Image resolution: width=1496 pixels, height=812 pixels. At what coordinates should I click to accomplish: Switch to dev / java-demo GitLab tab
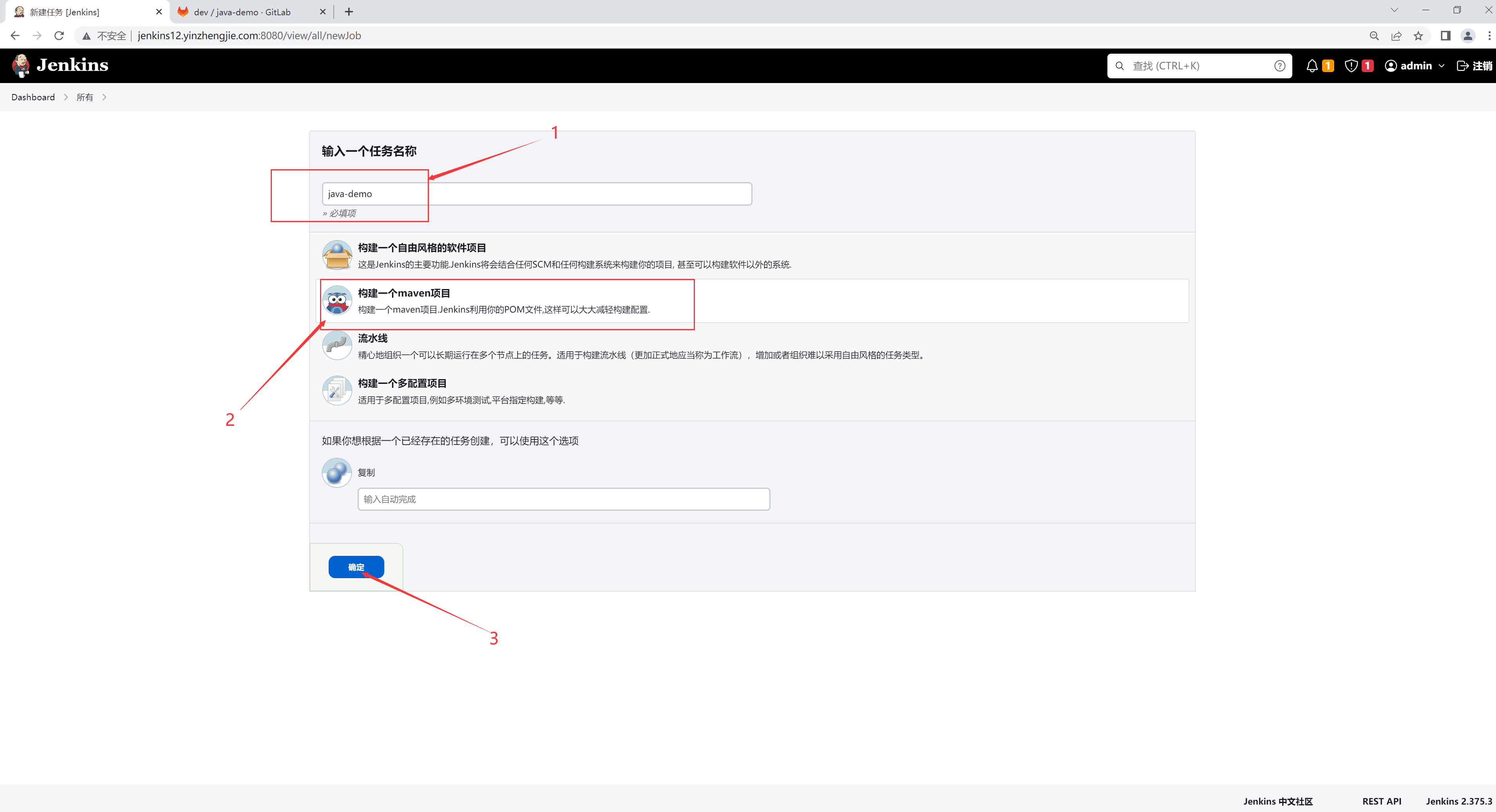(x=242, y=12)
